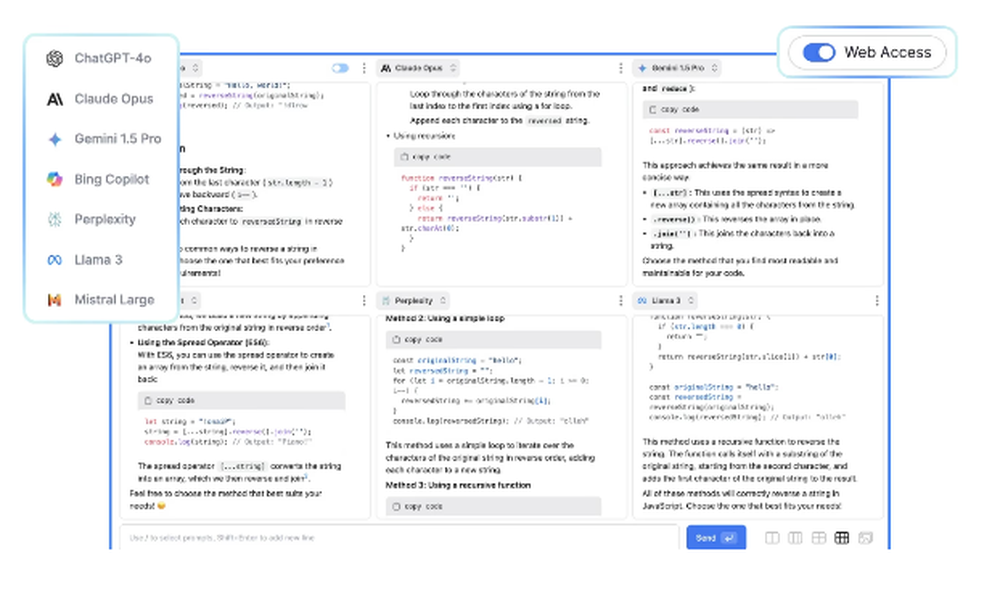Focus the prompt input field
Viewport: 1000px width, 594px height.
399,538
